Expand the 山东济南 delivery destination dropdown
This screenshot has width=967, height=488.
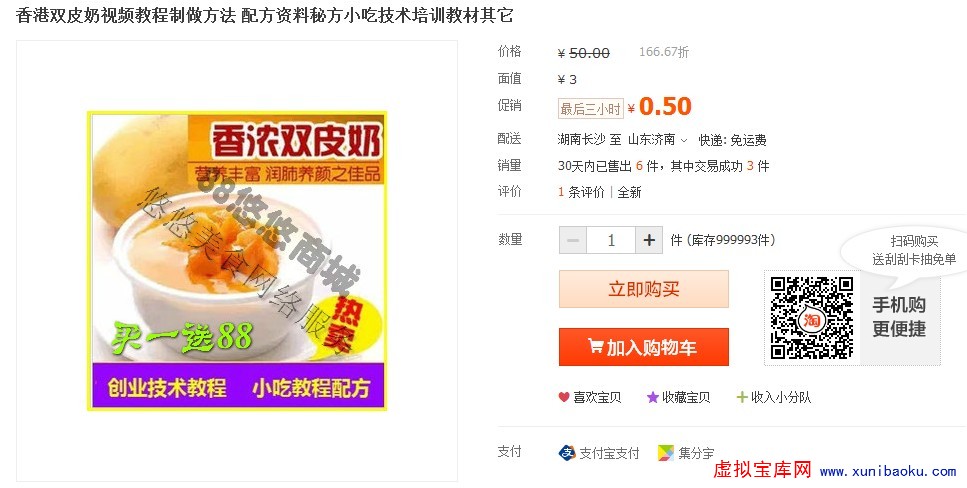point(657,140)
